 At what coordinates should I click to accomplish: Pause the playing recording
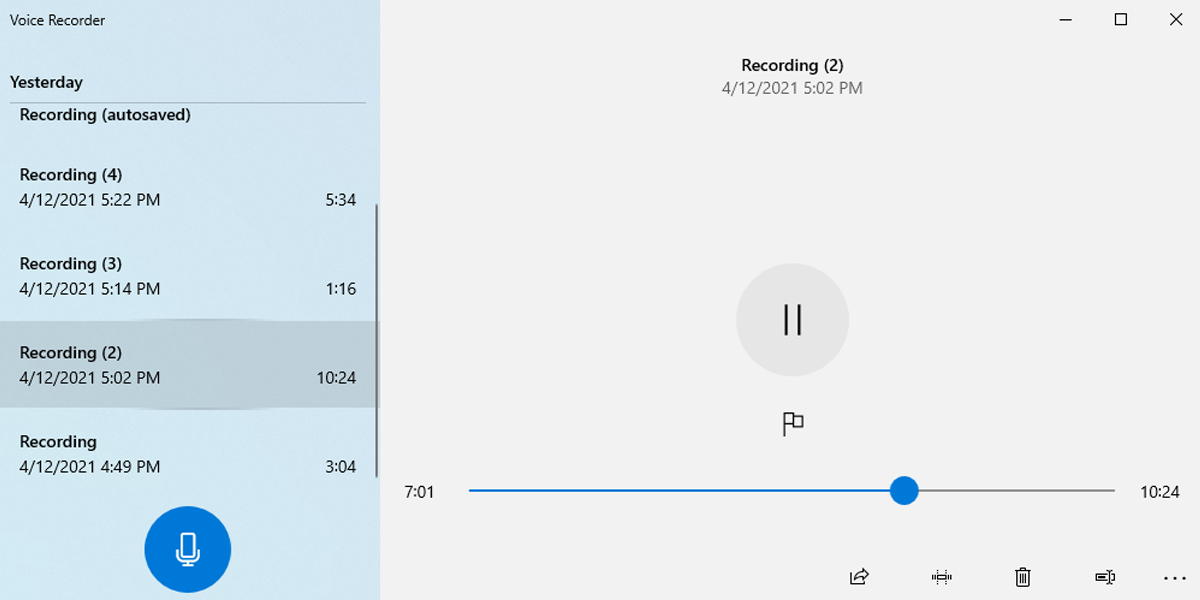point(793,320)
